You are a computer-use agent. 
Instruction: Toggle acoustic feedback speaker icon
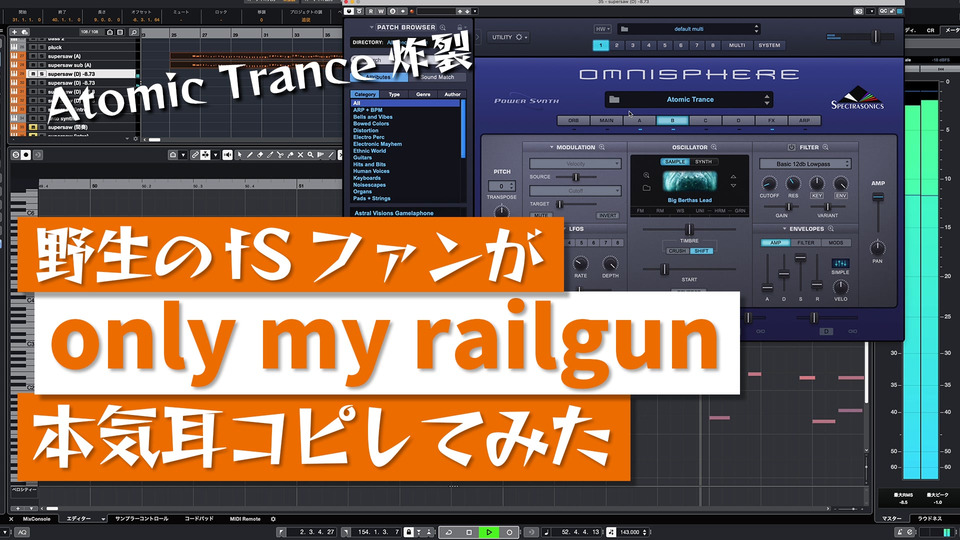pyautogui.click(x=227, y=155)
